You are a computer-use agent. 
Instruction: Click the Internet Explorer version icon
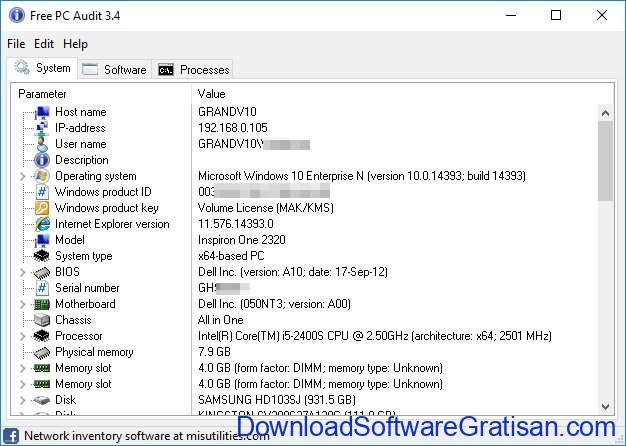click(x=42, y=224)
